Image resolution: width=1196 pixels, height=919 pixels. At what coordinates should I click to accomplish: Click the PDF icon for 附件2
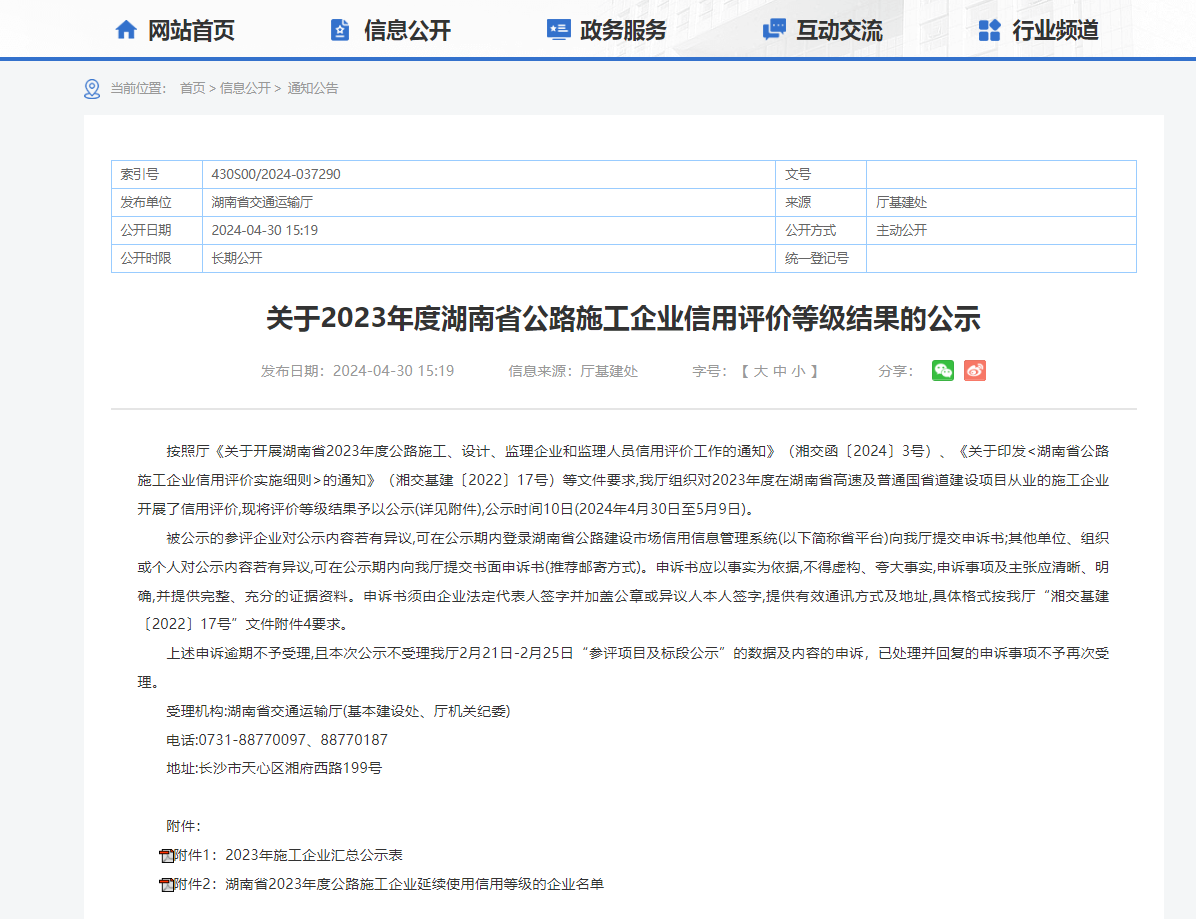click(x=167, y=885)
